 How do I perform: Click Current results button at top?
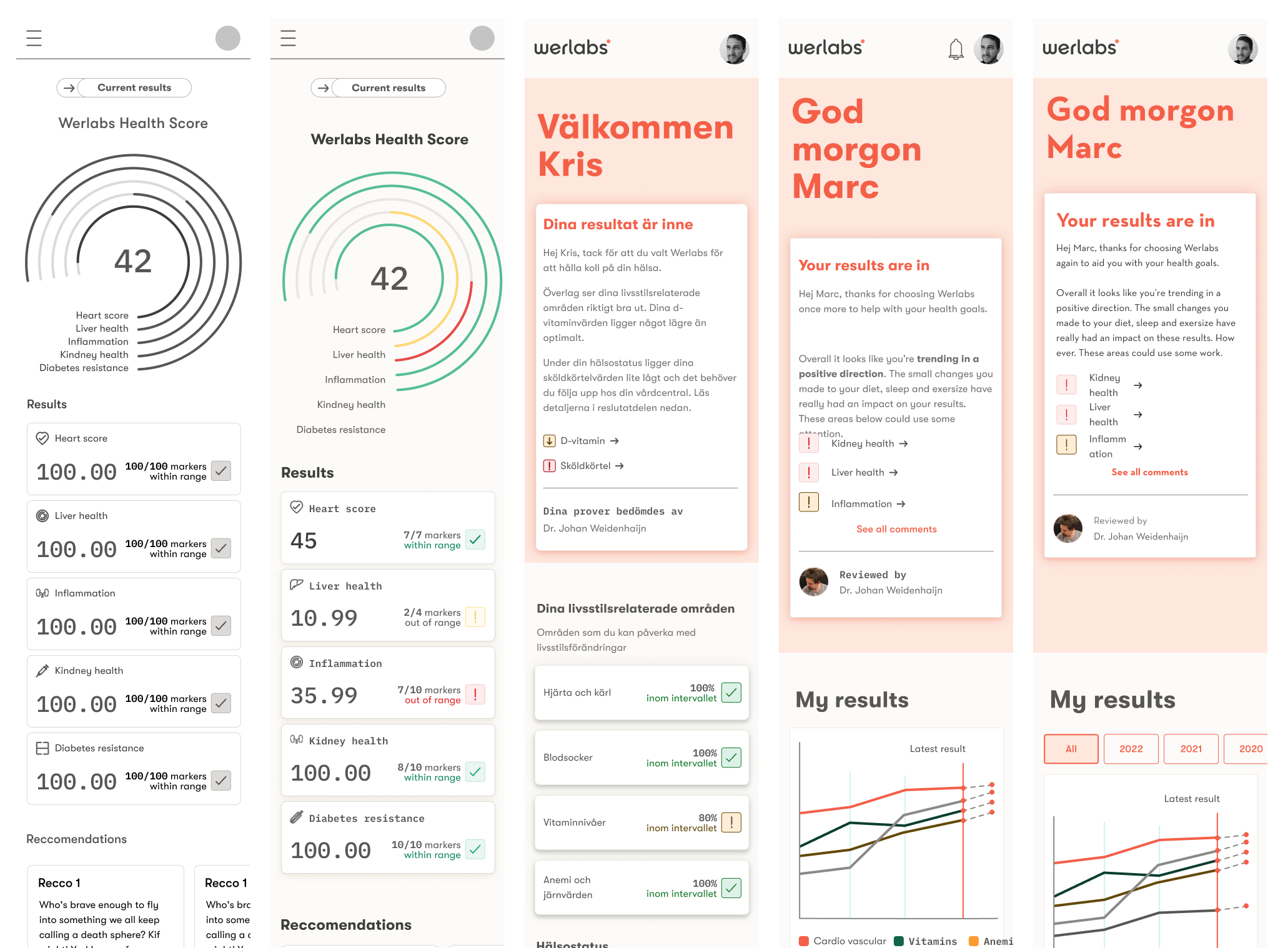[x=134, y=87]
